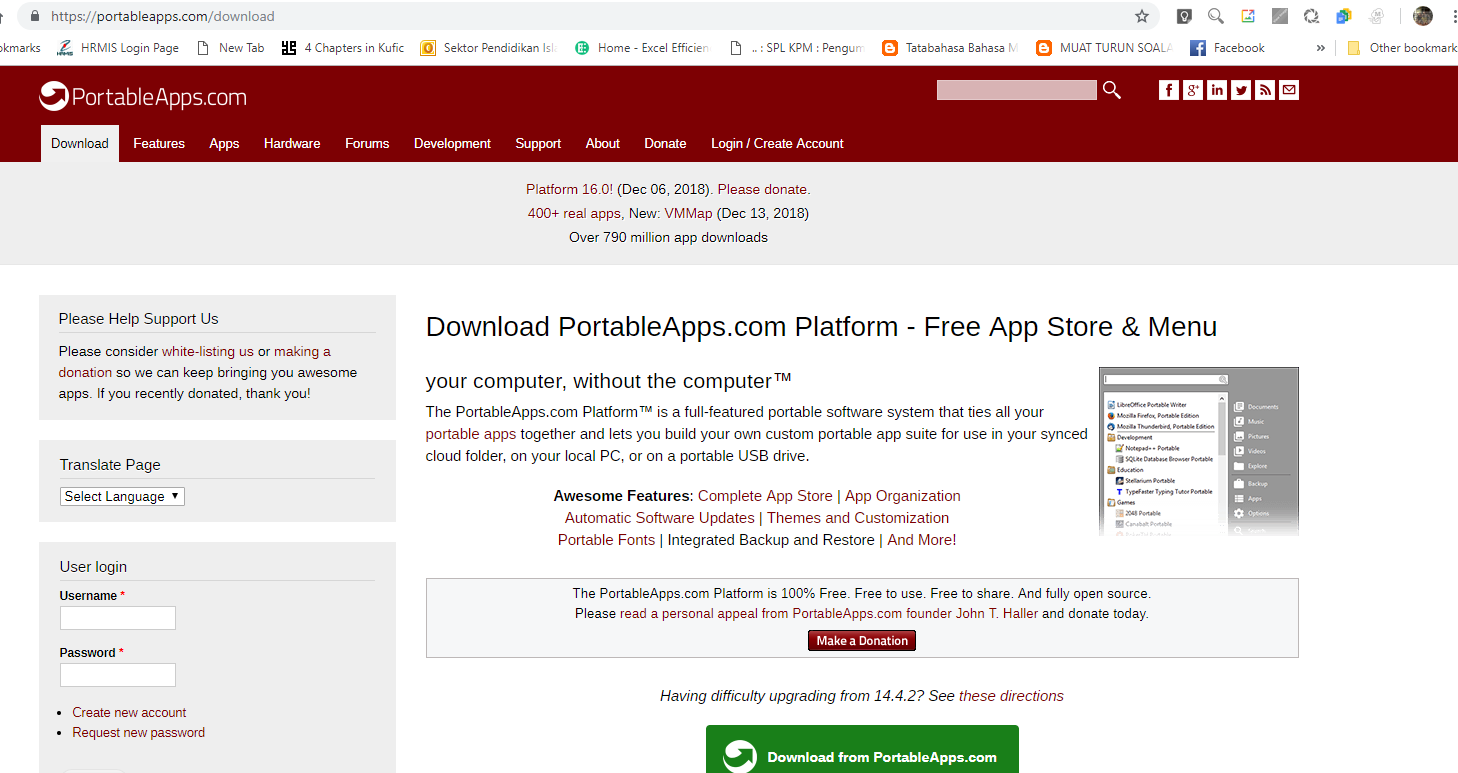Image resolution: width=1458 pixels, height=773 pixels.
Task: Open the Sektor Pendidikan Islam bookmark
Action: point(488,47)
